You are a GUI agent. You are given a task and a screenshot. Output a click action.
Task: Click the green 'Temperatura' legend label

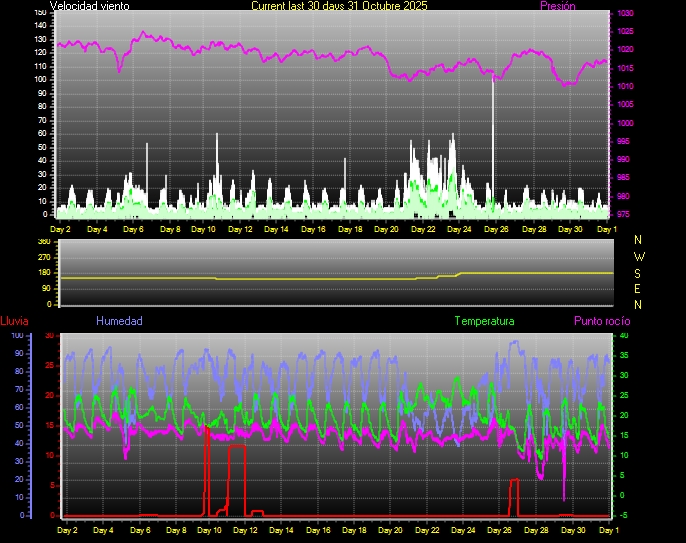484,321
